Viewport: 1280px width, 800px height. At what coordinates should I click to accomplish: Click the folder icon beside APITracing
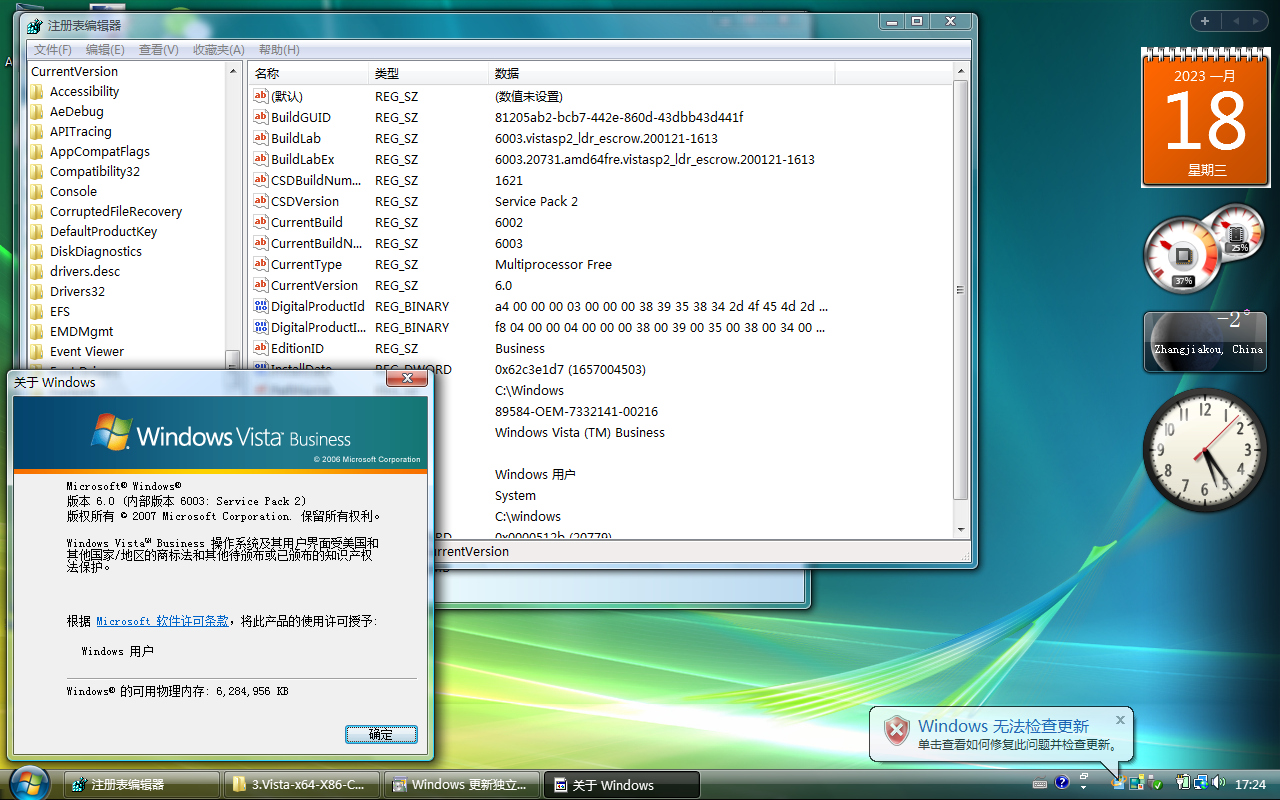tap(37, 131)
